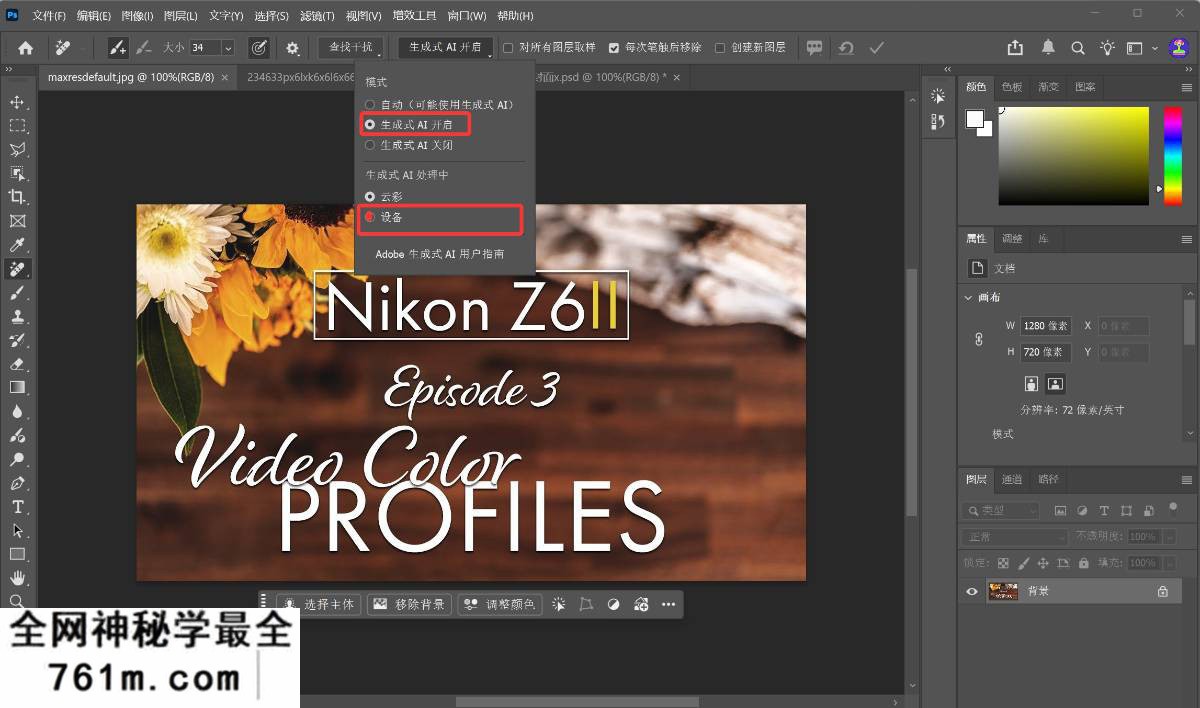Image resolution: width=1200 pixels, height=708 pixels.
Task: Click the Home icon in options bar
Action: pos(25,47)
